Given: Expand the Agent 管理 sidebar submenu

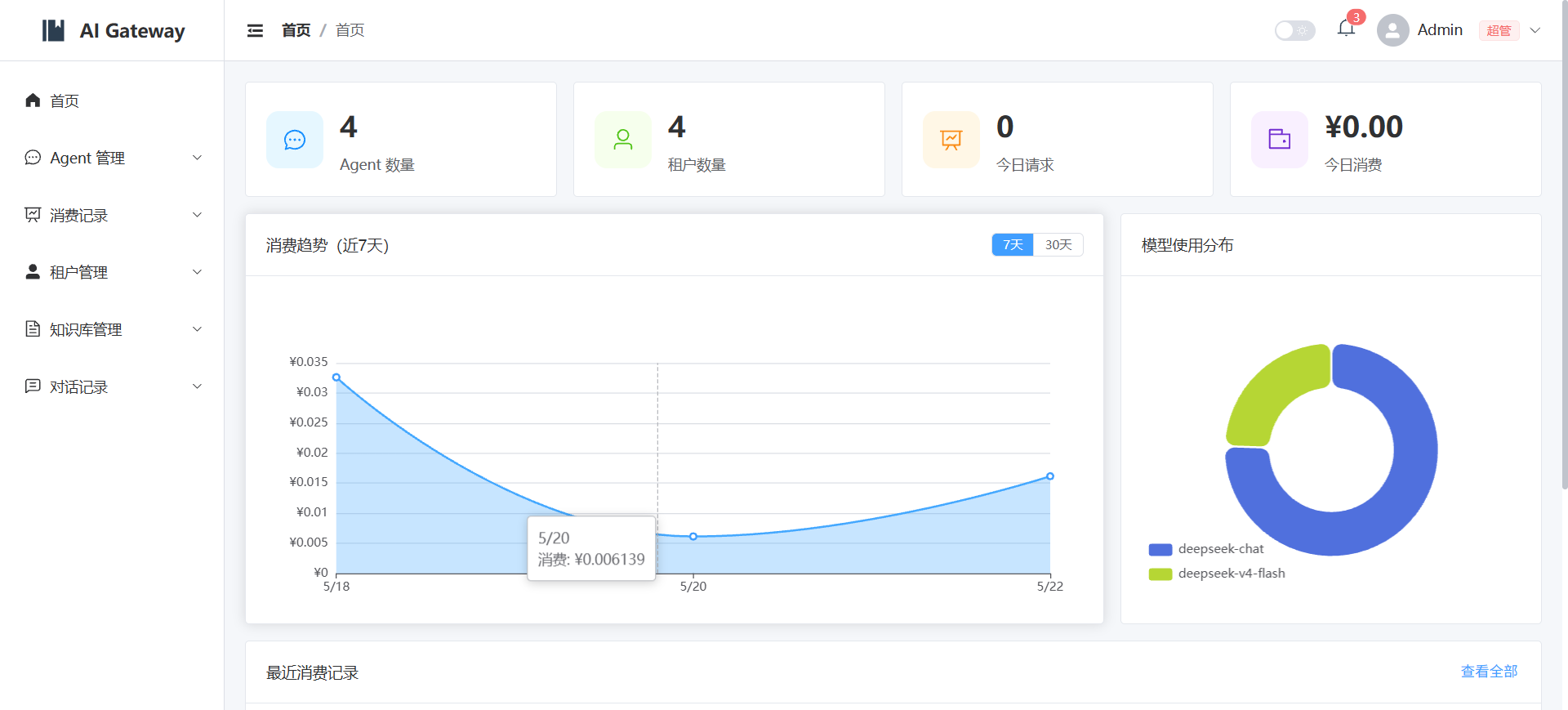Looking at the screenshot, I should tap(113, 158).
